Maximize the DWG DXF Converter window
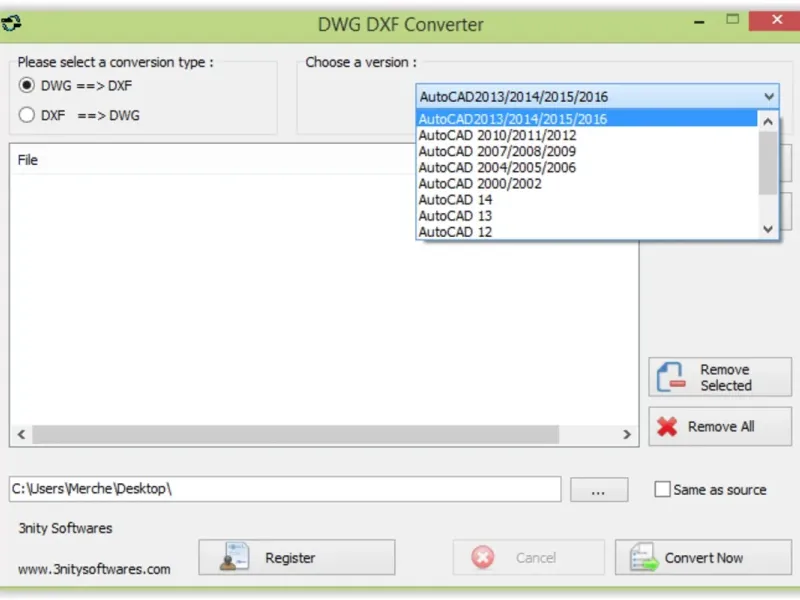800x600 pixels. coord(733,19)
